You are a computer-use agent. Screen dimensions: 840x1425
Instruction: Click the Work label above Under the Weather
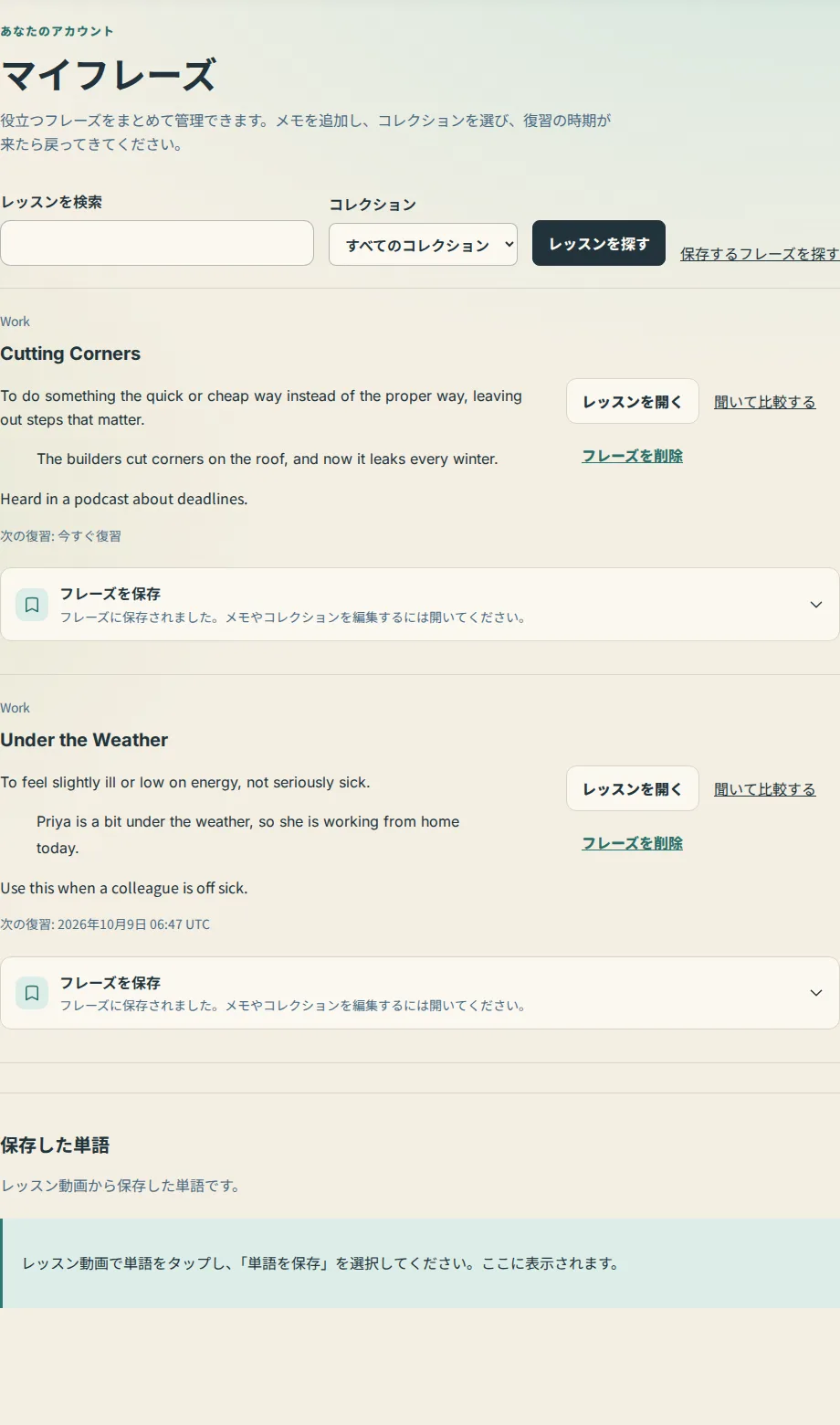click(x=15, y=708)
